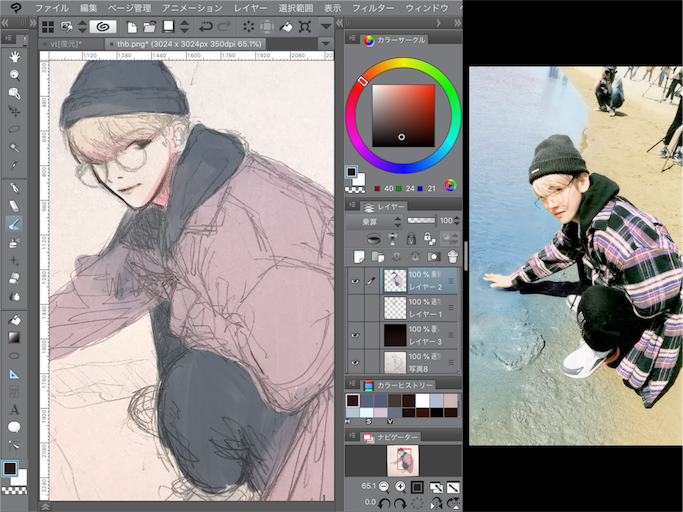
Task: Select the Balloon tool
Action: tap(14, 427)
